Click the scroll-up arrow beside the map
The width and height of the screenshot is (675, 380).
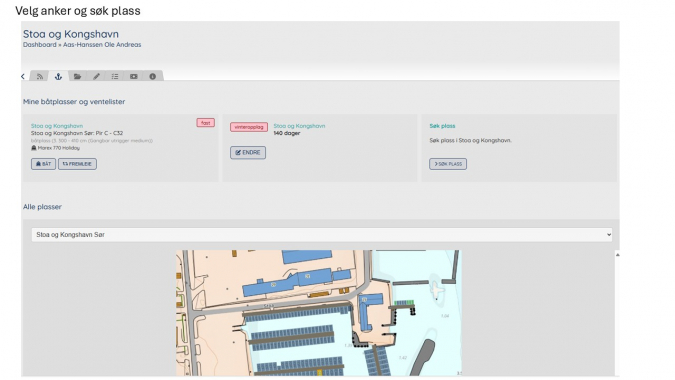click(x=617, y=255)
